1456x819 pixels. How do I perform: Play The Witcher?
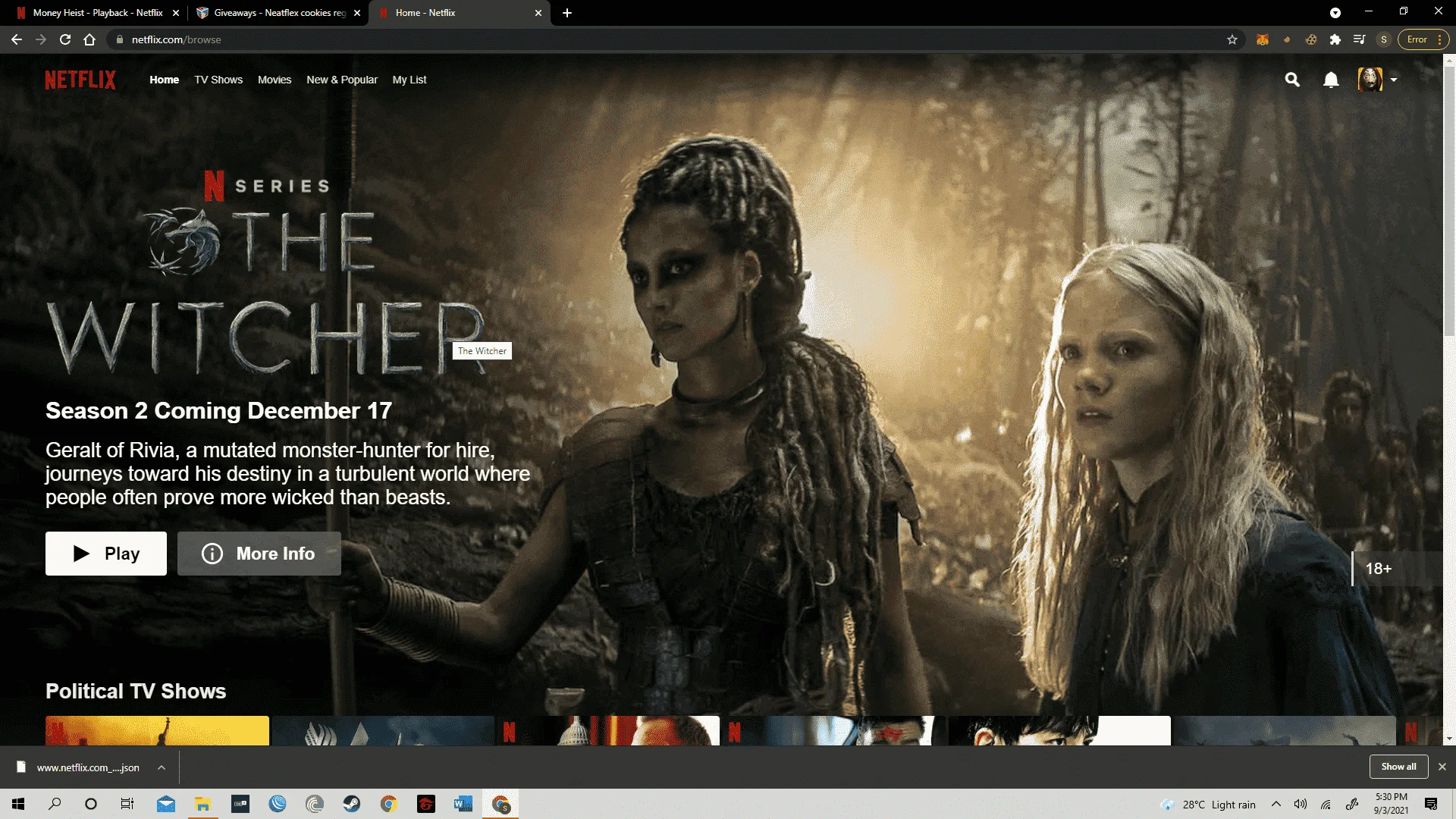(x=106, y=554)
